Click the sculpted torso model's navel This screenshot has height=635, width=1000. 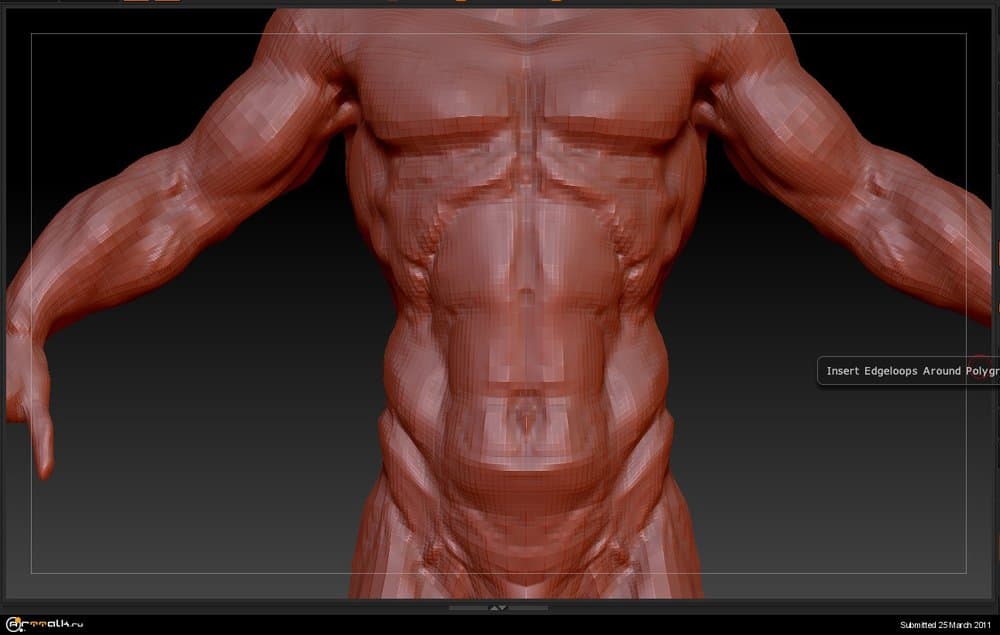[524, 421]
